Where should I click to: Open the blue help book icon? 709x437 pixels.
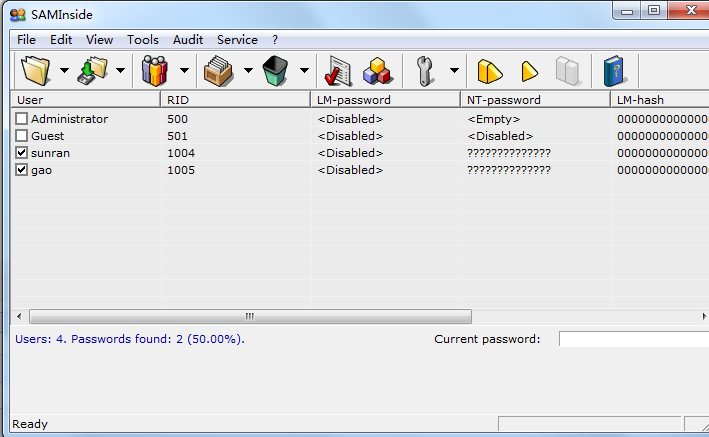(x=614, y=71)
